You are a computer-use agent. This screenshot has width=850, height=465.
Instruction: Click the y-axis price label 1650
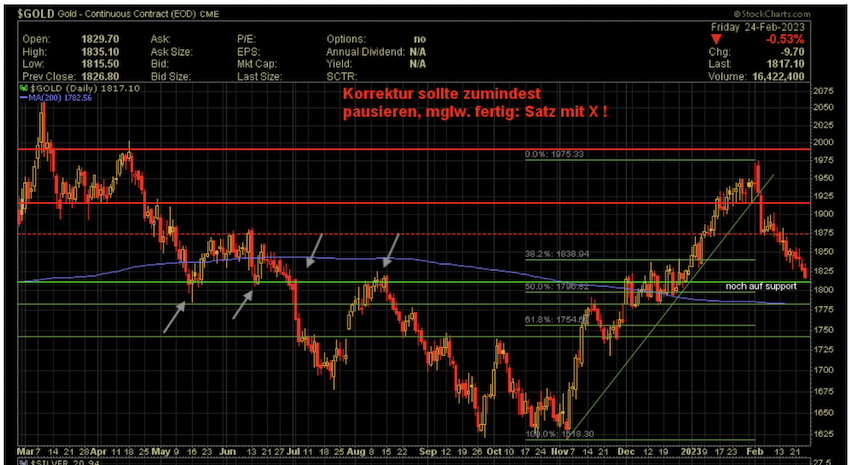pyautogui.click(x=823, y=412)
